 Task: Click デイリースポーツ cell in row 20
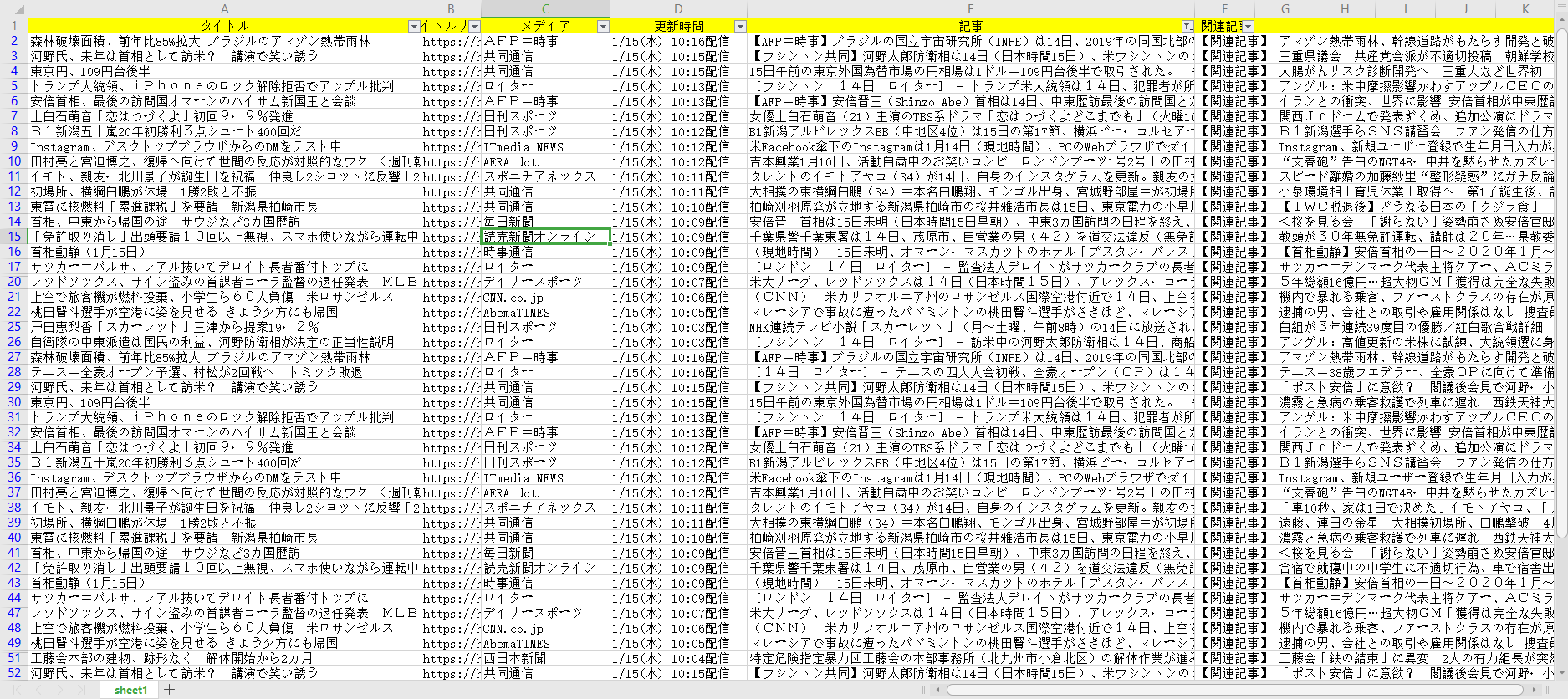coord(545,282)
